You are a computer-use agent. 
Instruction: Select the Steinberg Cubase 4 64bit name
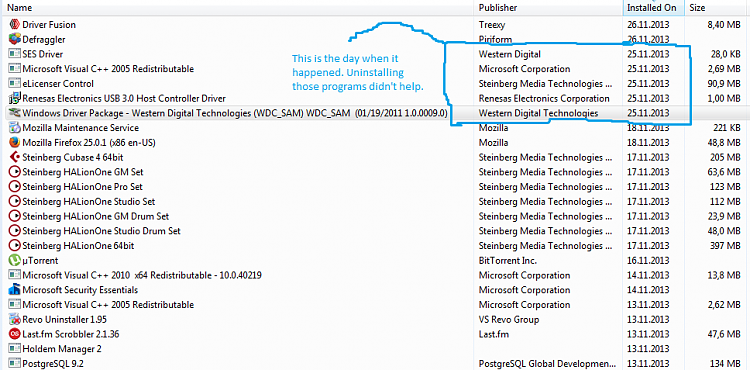pos(73,157)
